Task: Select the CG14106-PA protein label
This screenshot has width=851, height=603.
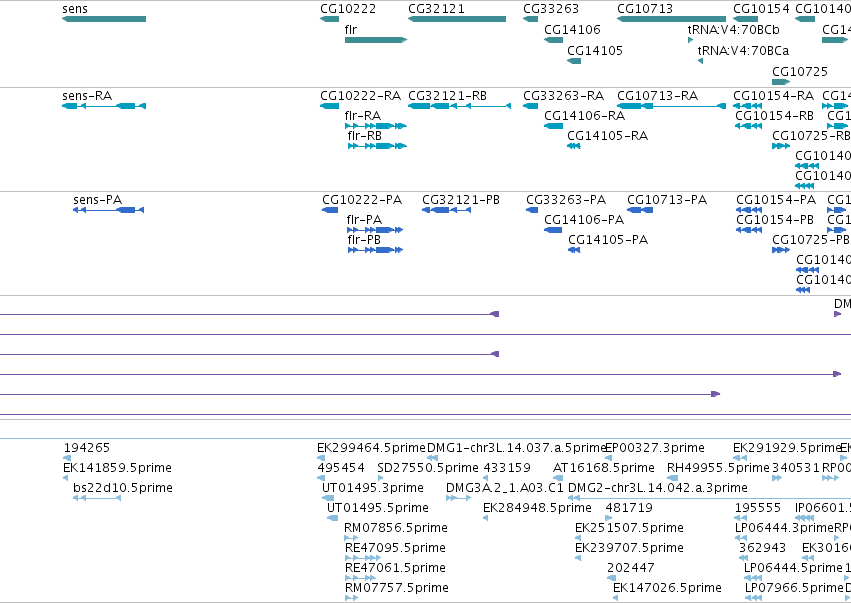Action: pos(584,220)
